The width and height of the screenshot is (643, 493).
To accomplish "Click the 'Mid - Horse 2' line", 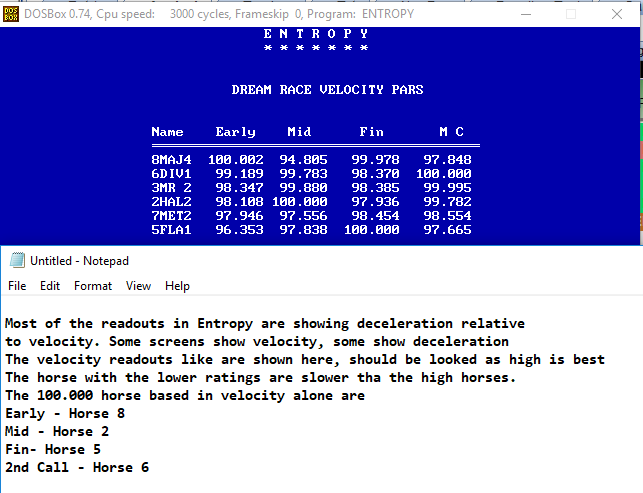I will coord(57,431).
